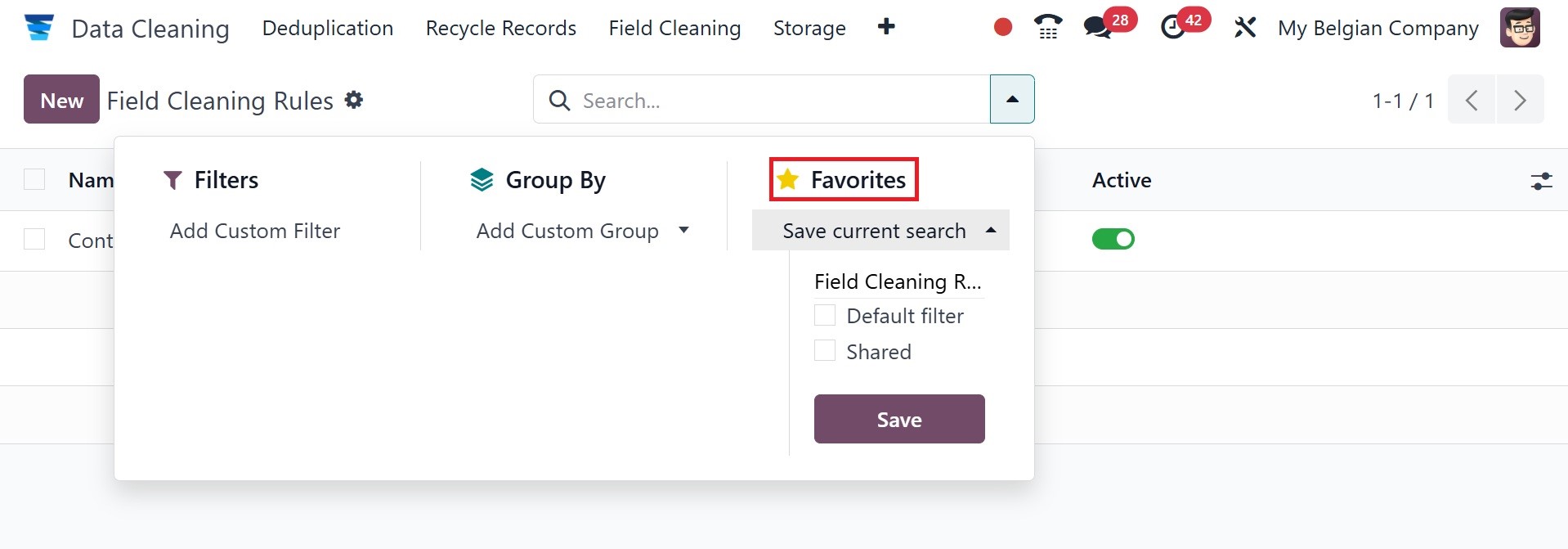Collapse the search options dropdown toggle
This screenshot has width=1568, height=549.
point(1012,99)
